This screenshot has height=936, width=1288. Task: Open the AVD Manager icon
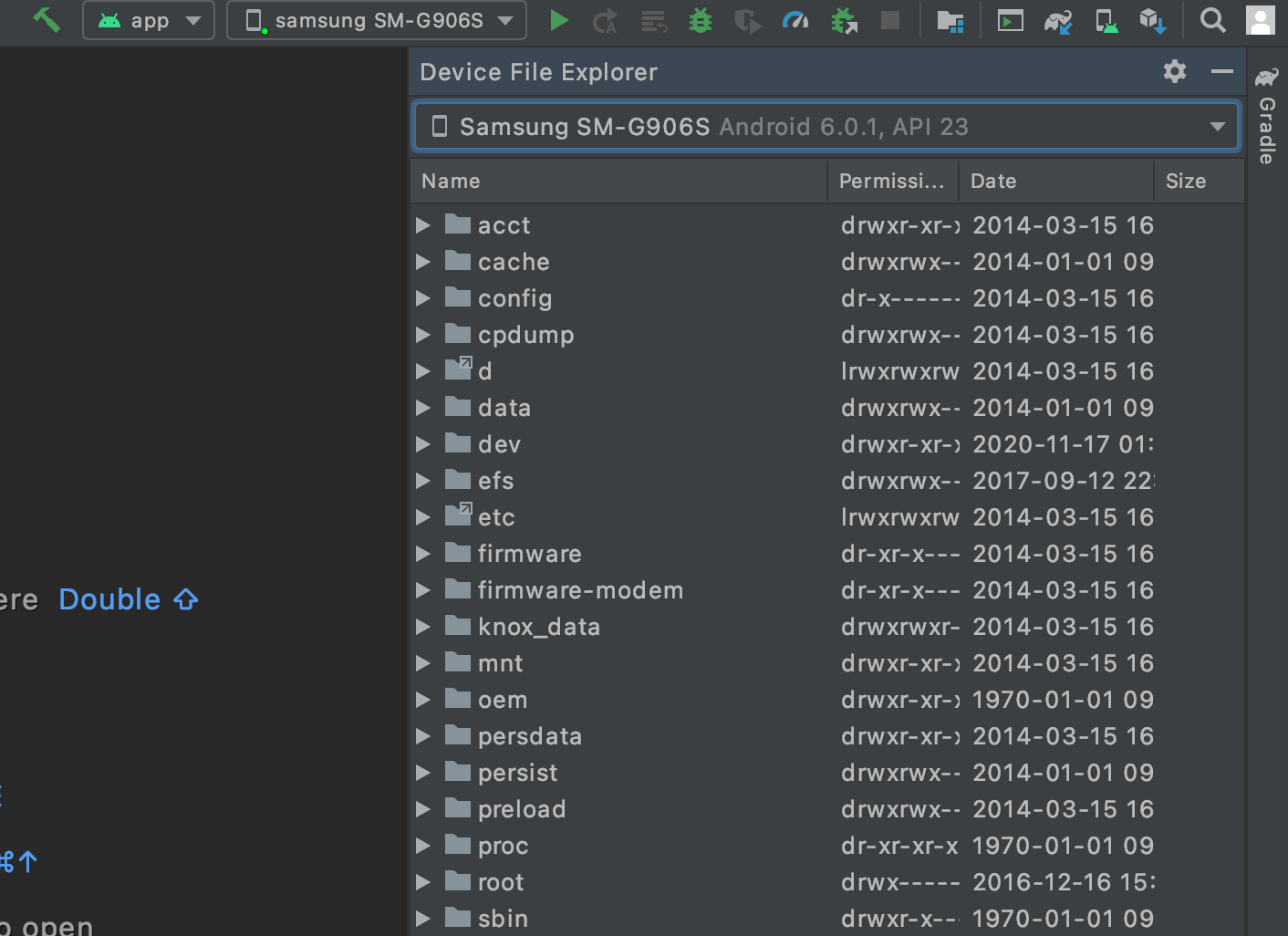1106,20
